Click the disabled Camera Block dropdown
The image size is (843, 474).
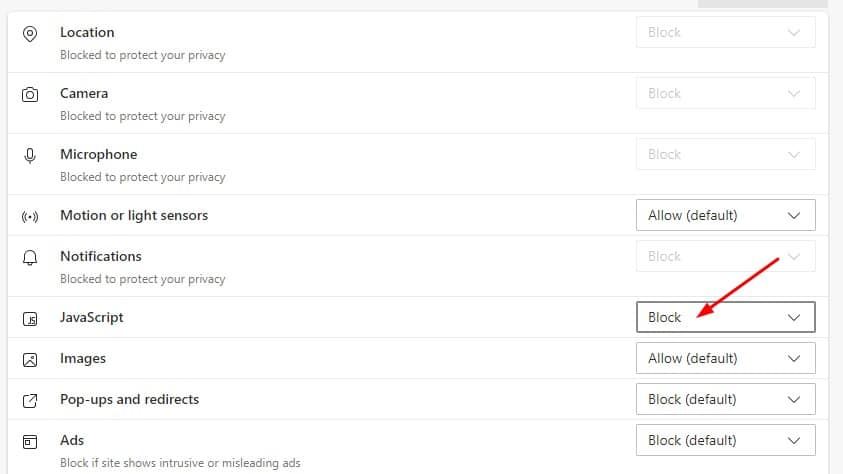click(x=725, y=93)
